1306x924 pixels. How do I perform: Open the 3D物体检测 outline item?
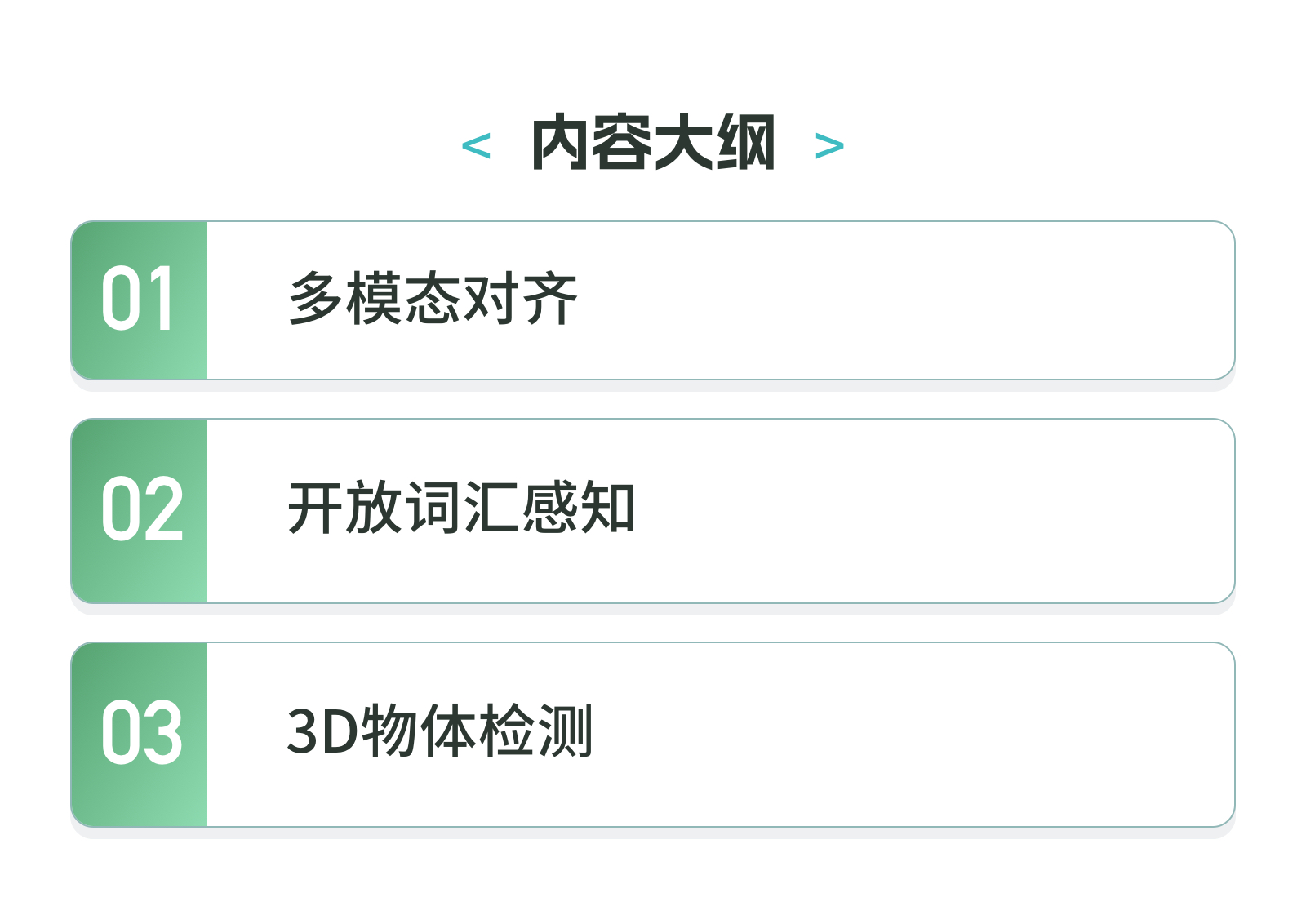click(x=440, y=731)
